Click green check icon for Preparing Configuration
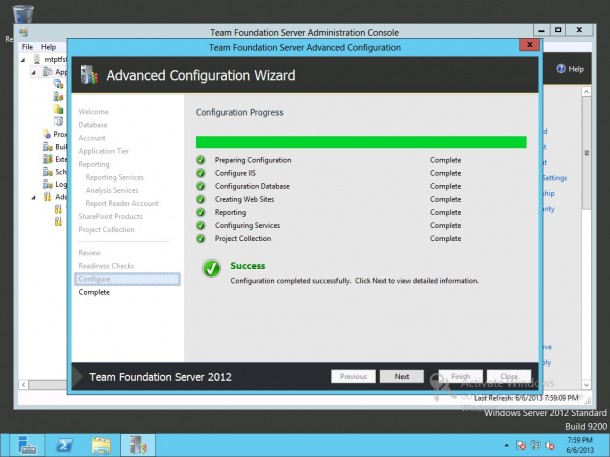Image resolution: width=610 pixels, height=457 pixels. [201, 160]
